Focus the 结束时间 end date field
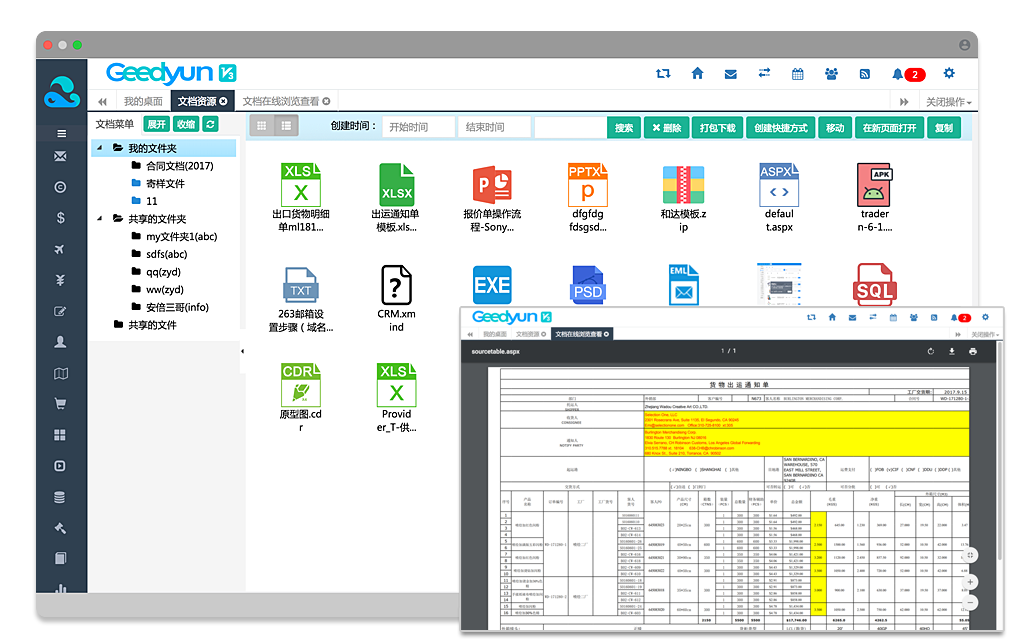Image resolution: width=1014 pixels, height=640 pixels. [x=495, y=127]
